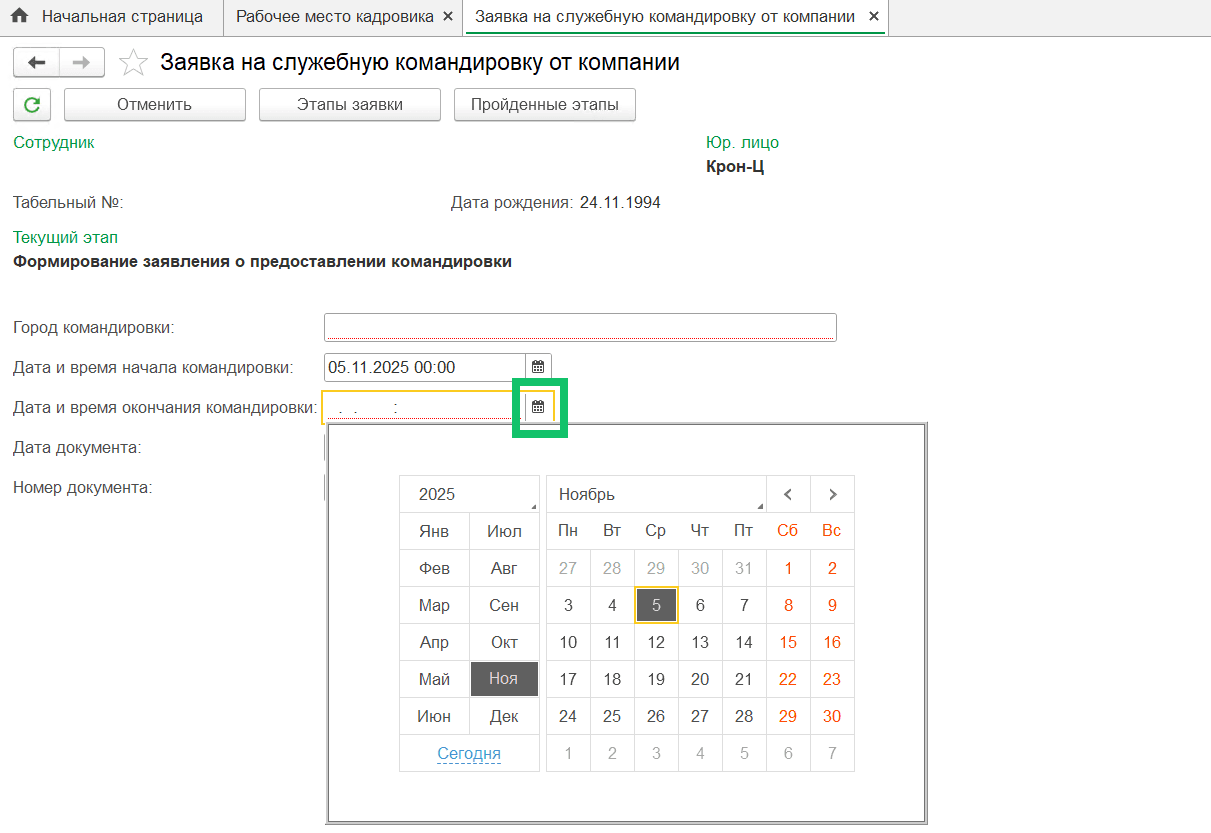Switch to Рабочее место кадровика tab
The width and height of the screenshot is (1211, 833).
click(x=334, y=17)
